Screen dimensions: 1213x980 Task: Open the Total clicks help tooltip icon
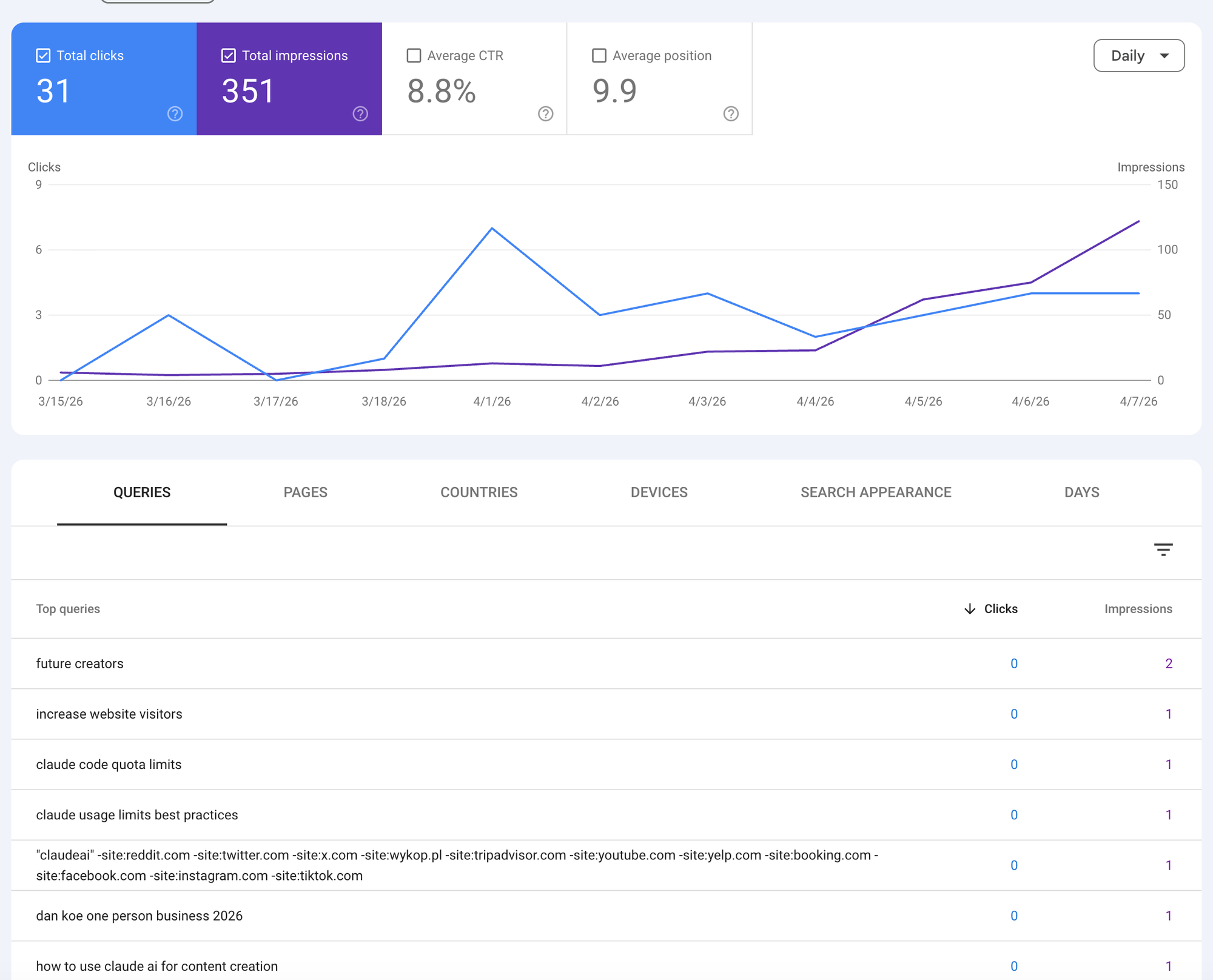coord(174,113)
